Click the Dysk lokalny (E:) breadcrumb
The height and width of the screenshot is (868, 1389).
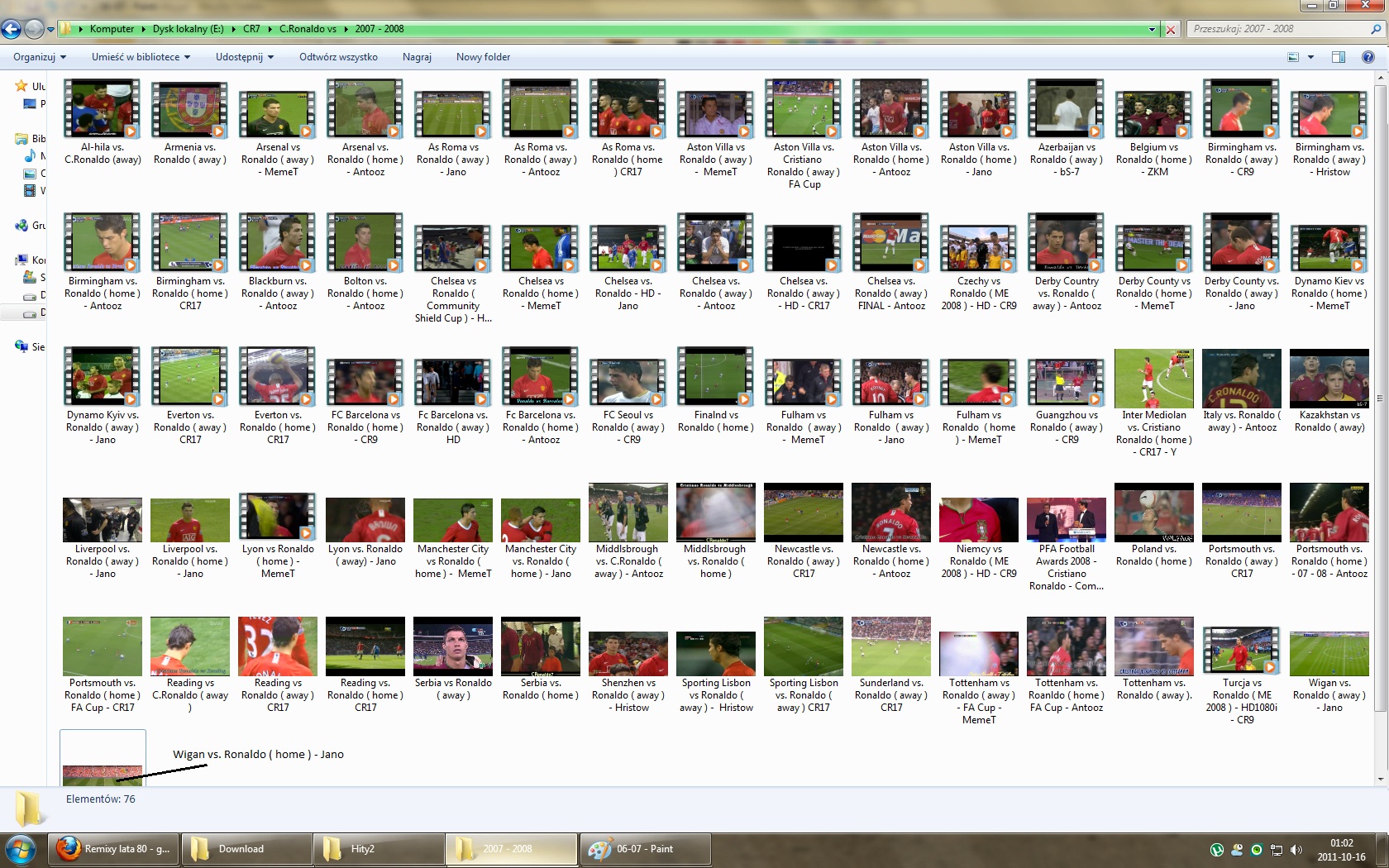(188, 29)
